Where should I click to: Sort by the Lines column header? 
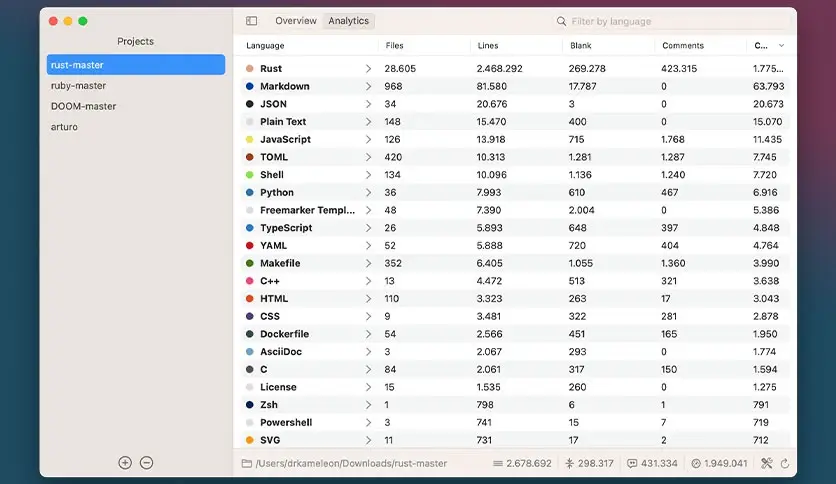click(x=488, y=46)
